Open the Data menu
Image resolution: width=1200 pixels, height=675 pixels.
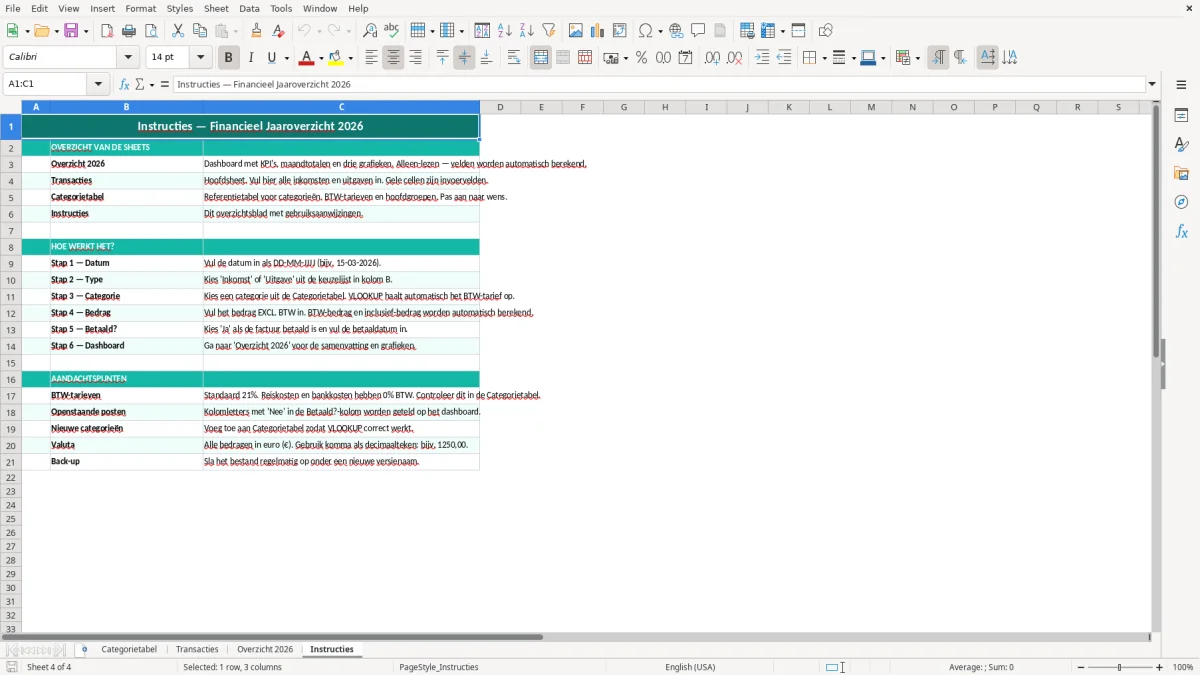pyautogui.click(x=249, y=8)
